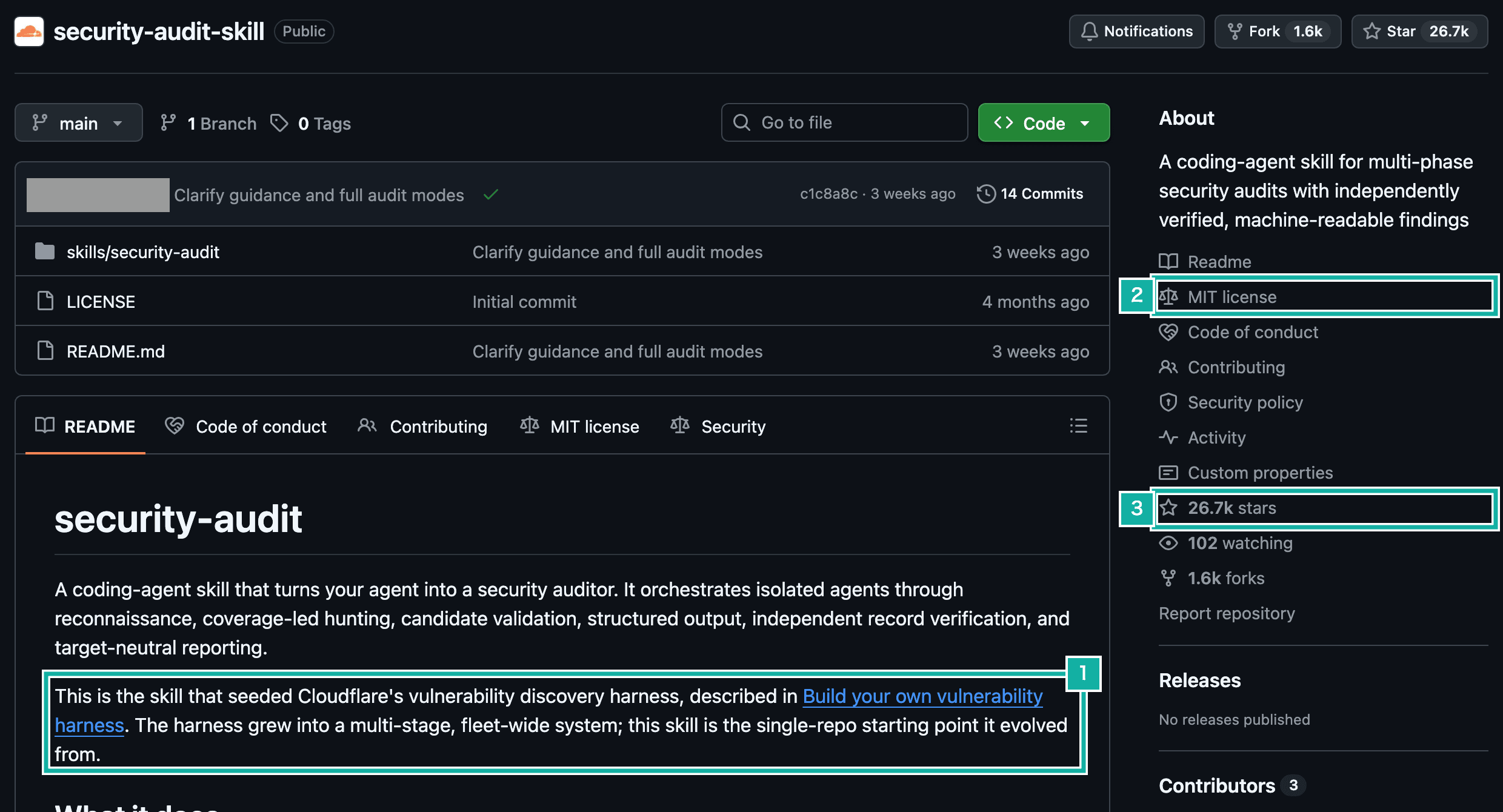Star the security-audit-skill repository
The image size is (1503, 812).
(1419, 32)
